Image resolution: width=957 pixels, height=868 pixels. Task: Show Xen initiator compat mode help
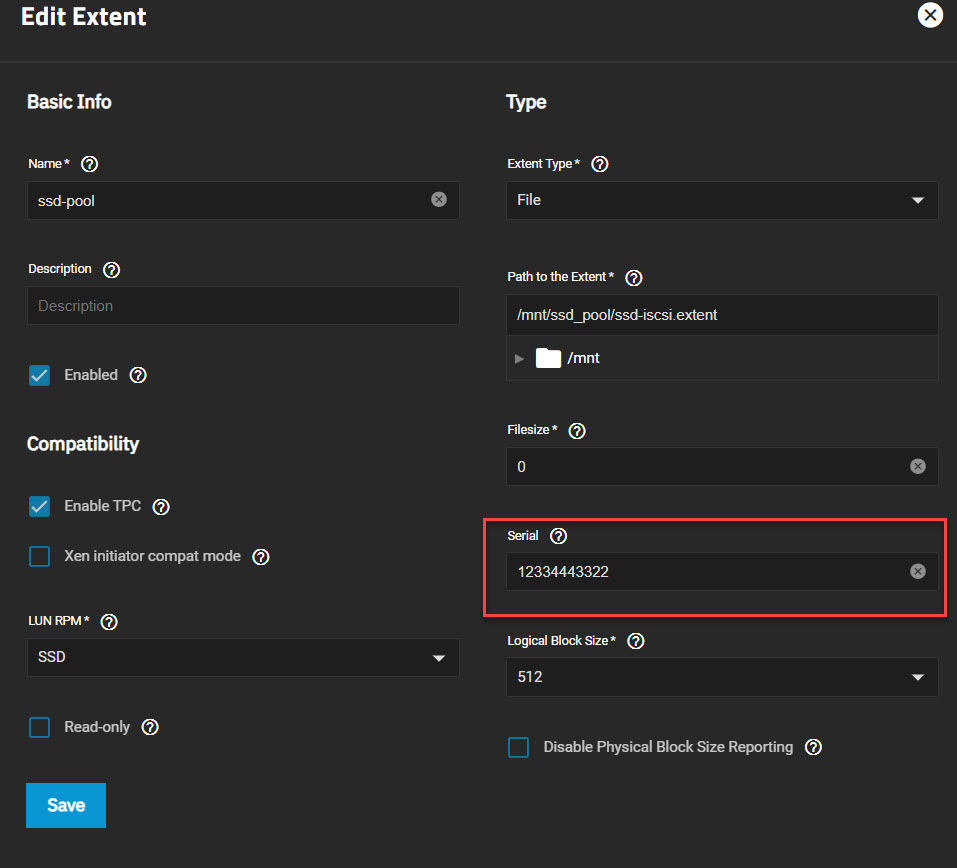[x=261, y=557]
